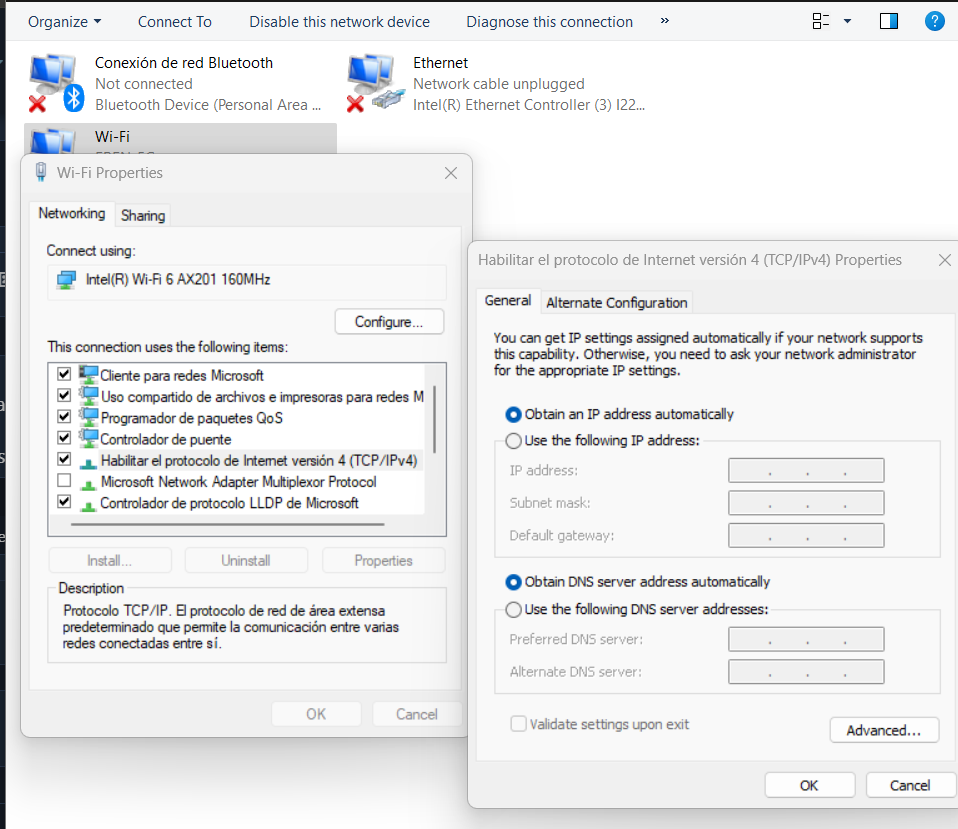958x829 pixels.
Task: Open the Alternate Configuration tab
Action: click(x=616, y=302)
